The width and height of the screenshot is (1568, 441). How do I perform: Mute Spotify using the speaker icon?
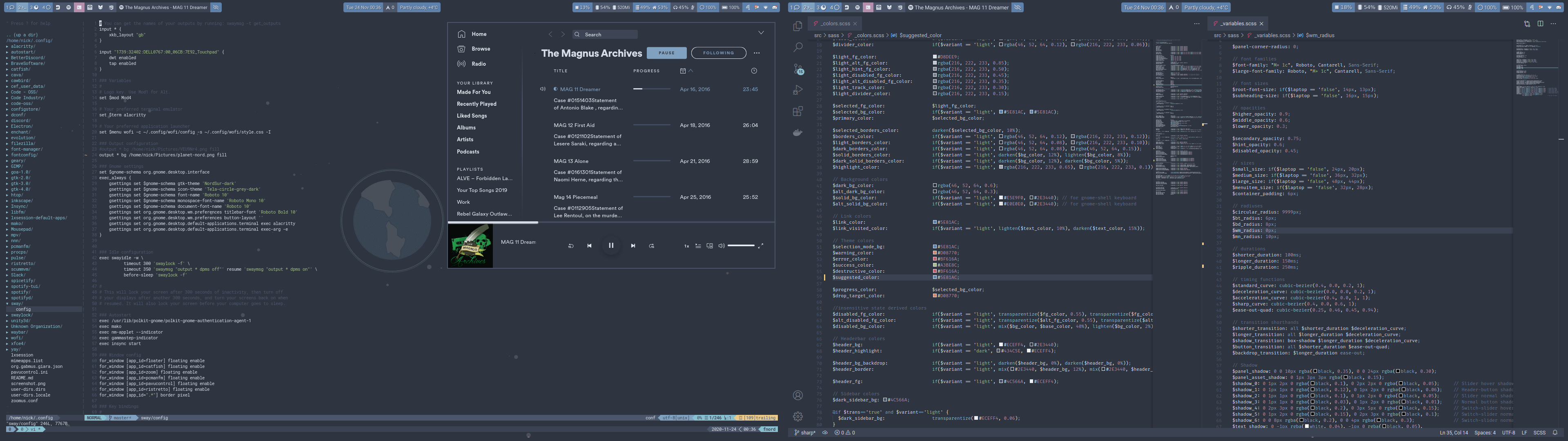pyautogui.click(x=721, y=246)
